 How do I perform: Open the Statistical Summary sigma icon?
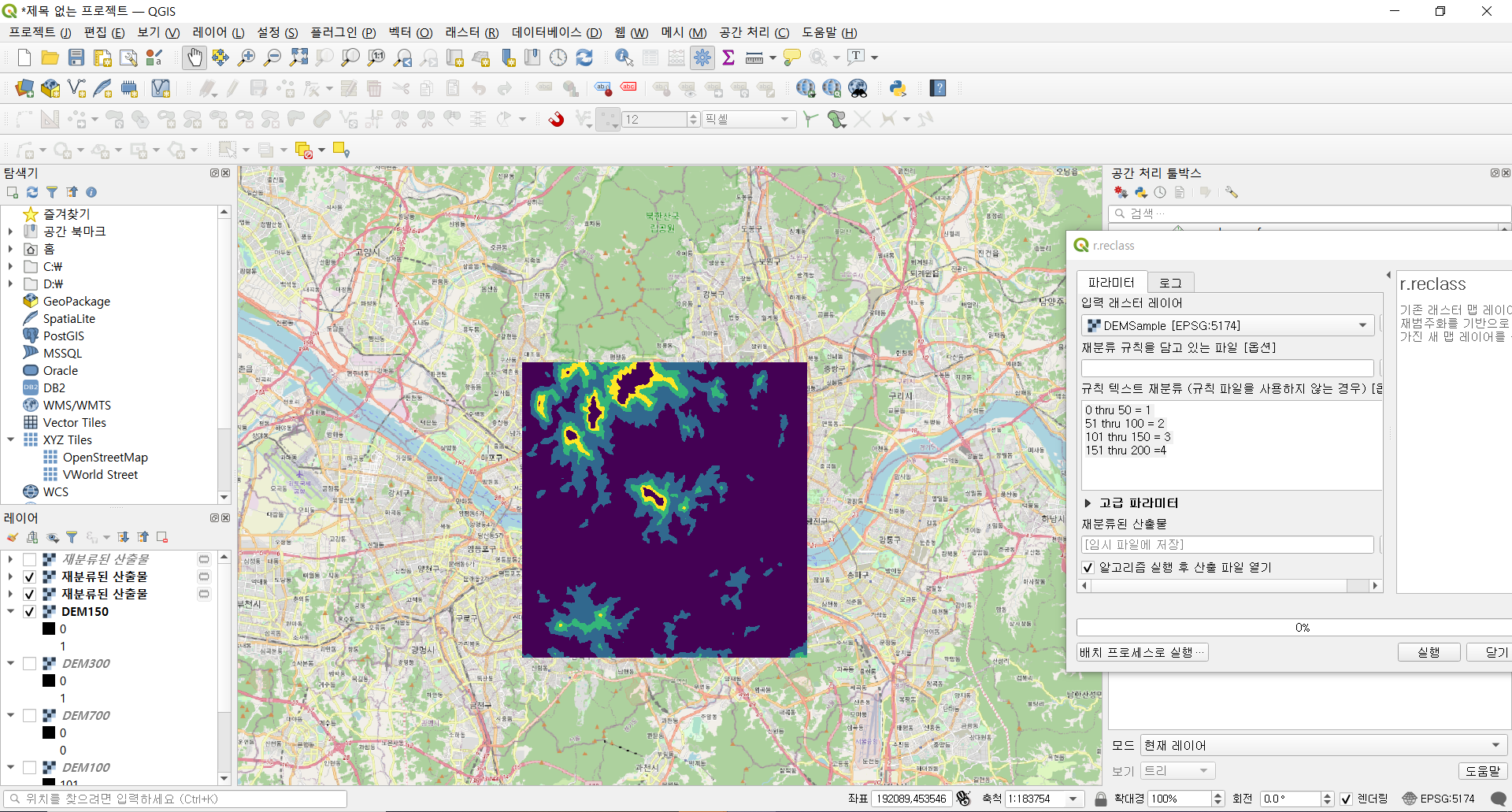coord(728,57)
